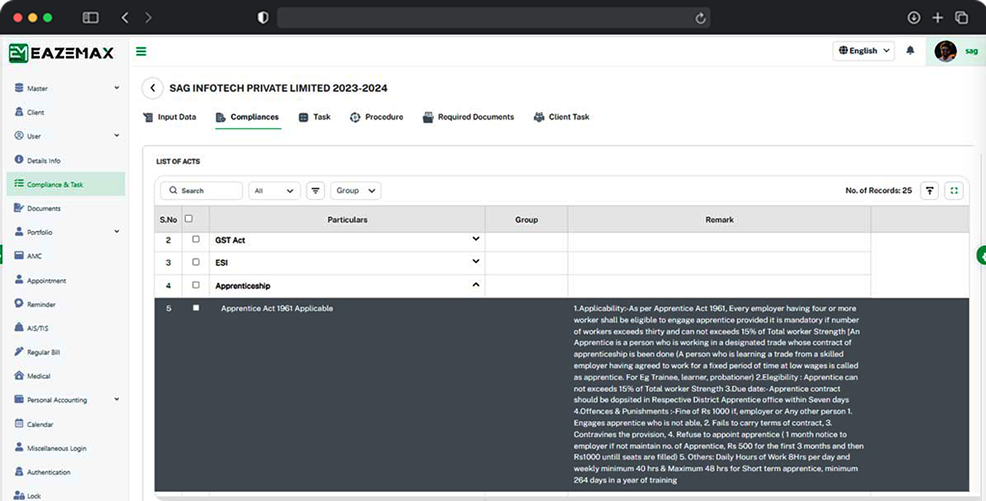Open the Master sidebar icon
The width and height of the screenshot is (986, 501).
[19, 88]
